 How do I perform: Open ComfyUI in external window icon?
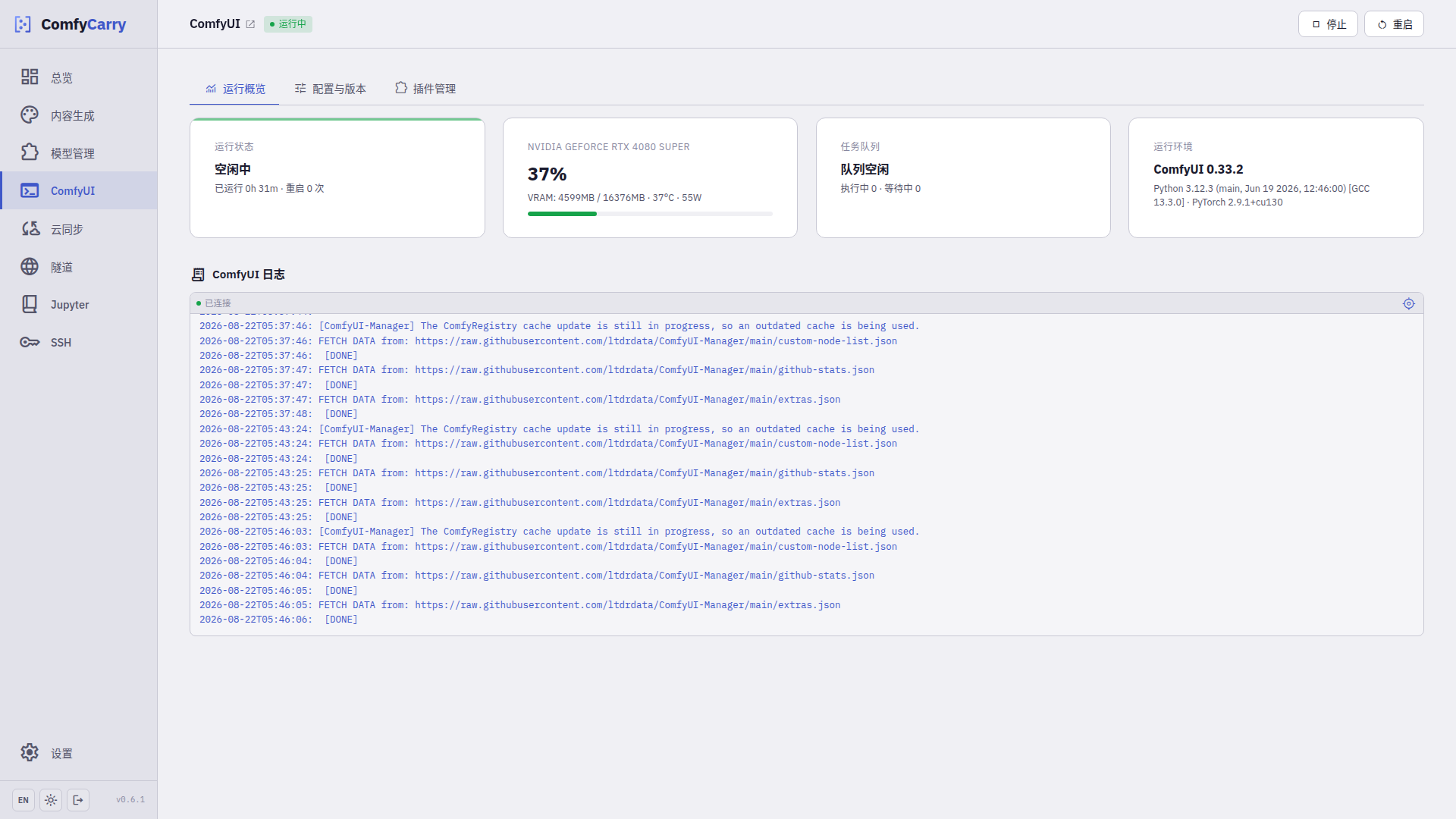click(x=250, y=24)
